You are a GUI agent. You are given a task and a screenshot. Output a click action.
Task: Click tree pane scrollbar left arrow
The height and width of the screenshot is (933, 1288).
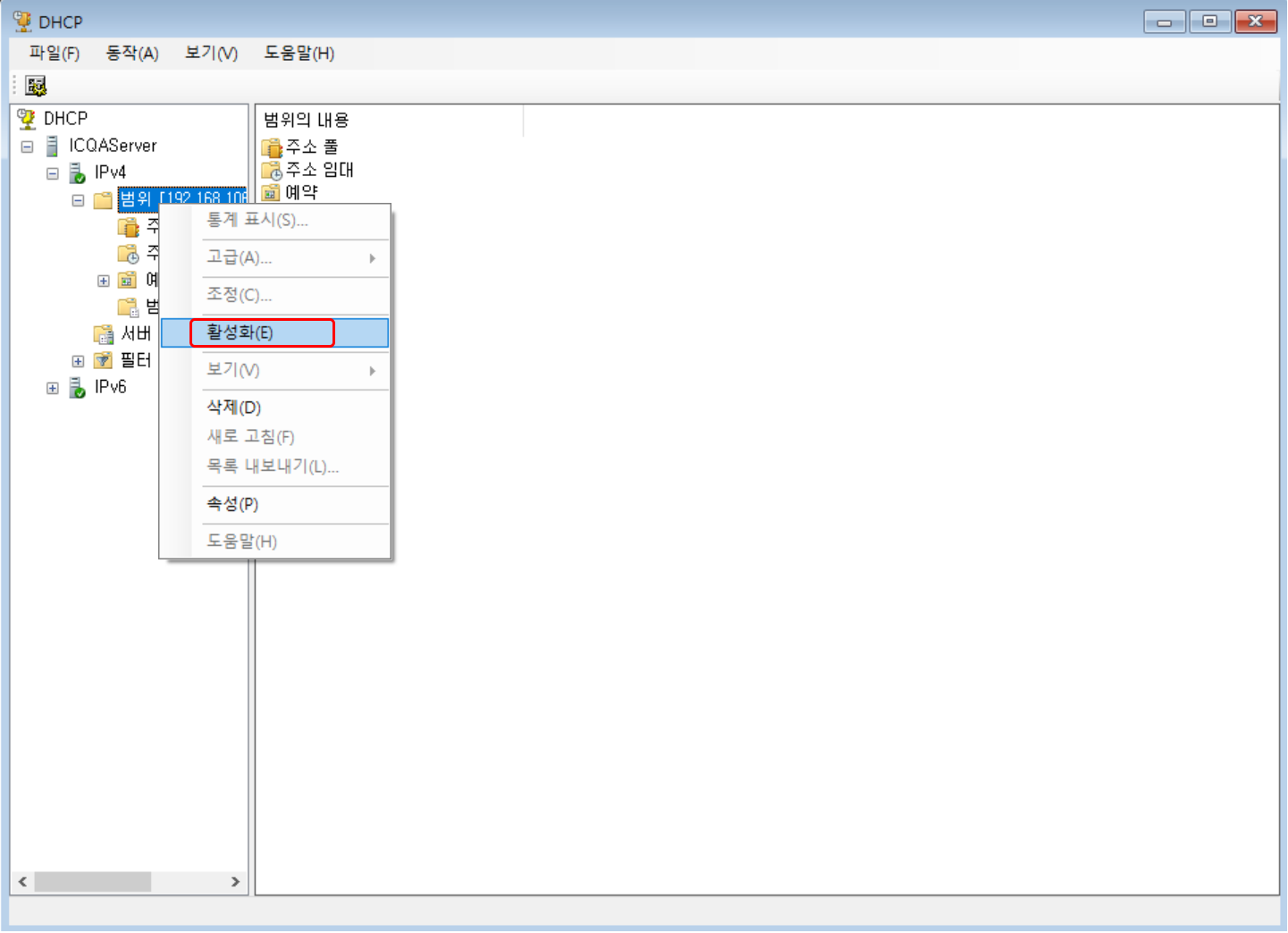click(x=22, y=882)
